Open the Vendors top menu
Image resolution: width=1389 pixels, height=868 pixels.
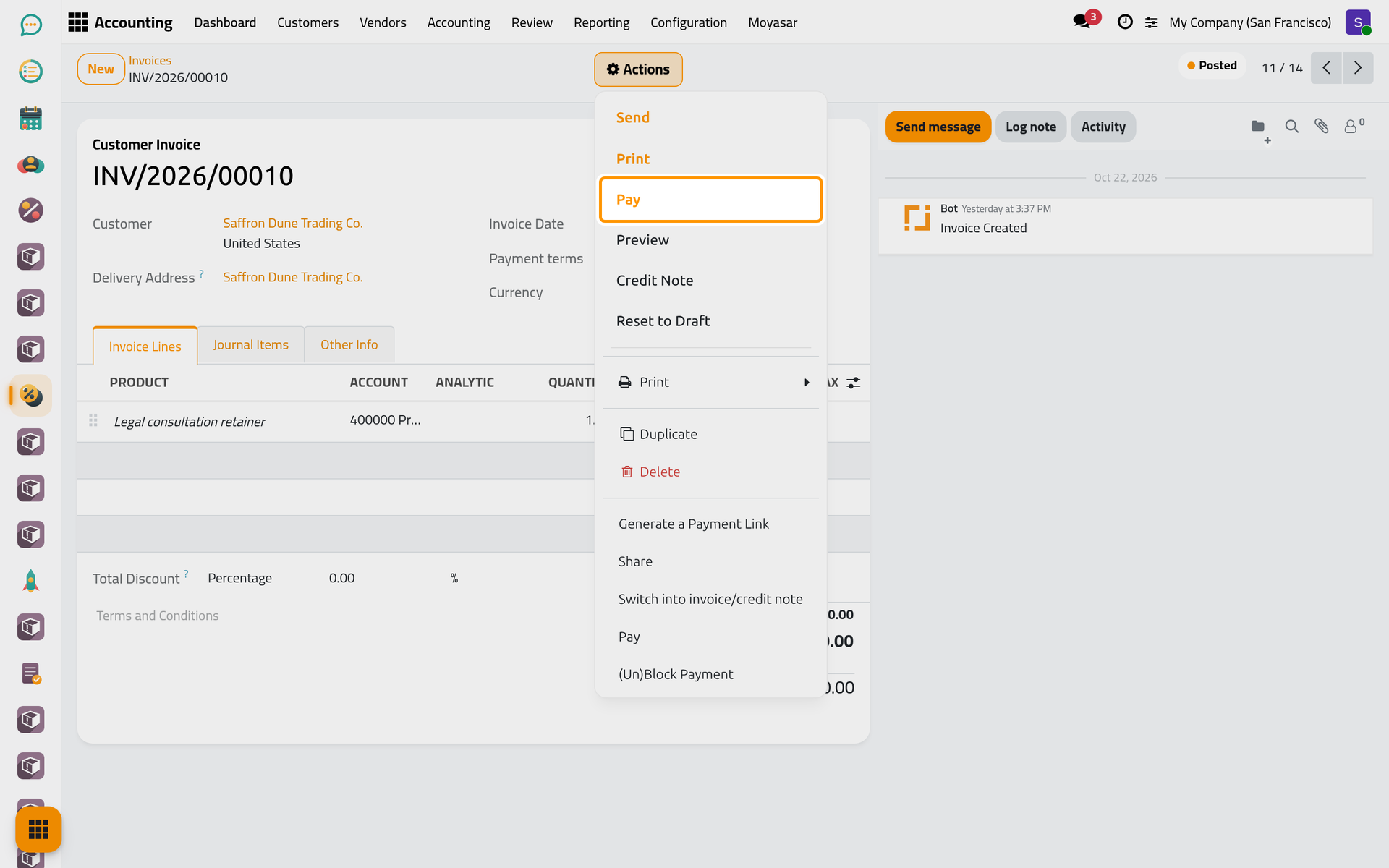click(383, 22)
